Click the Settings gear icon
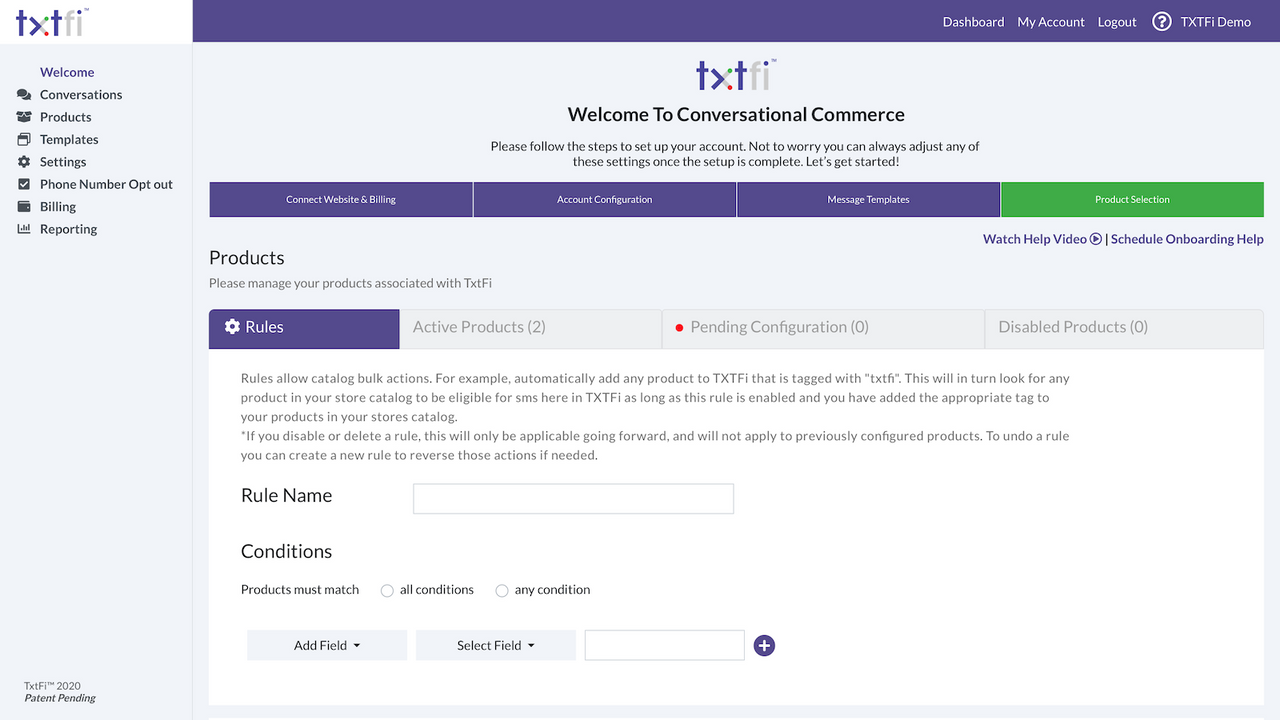The image size is (1280, 720). (x=22, y=161)
